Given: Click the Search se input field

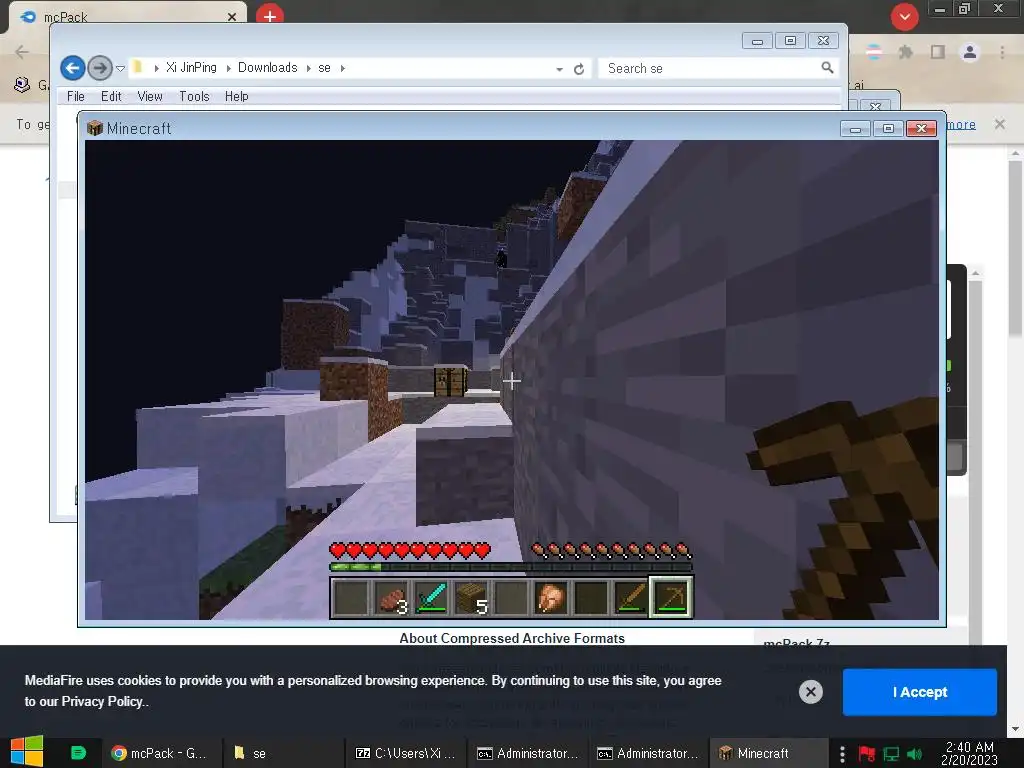Looking at the screenshot, I should coord(709,68).
